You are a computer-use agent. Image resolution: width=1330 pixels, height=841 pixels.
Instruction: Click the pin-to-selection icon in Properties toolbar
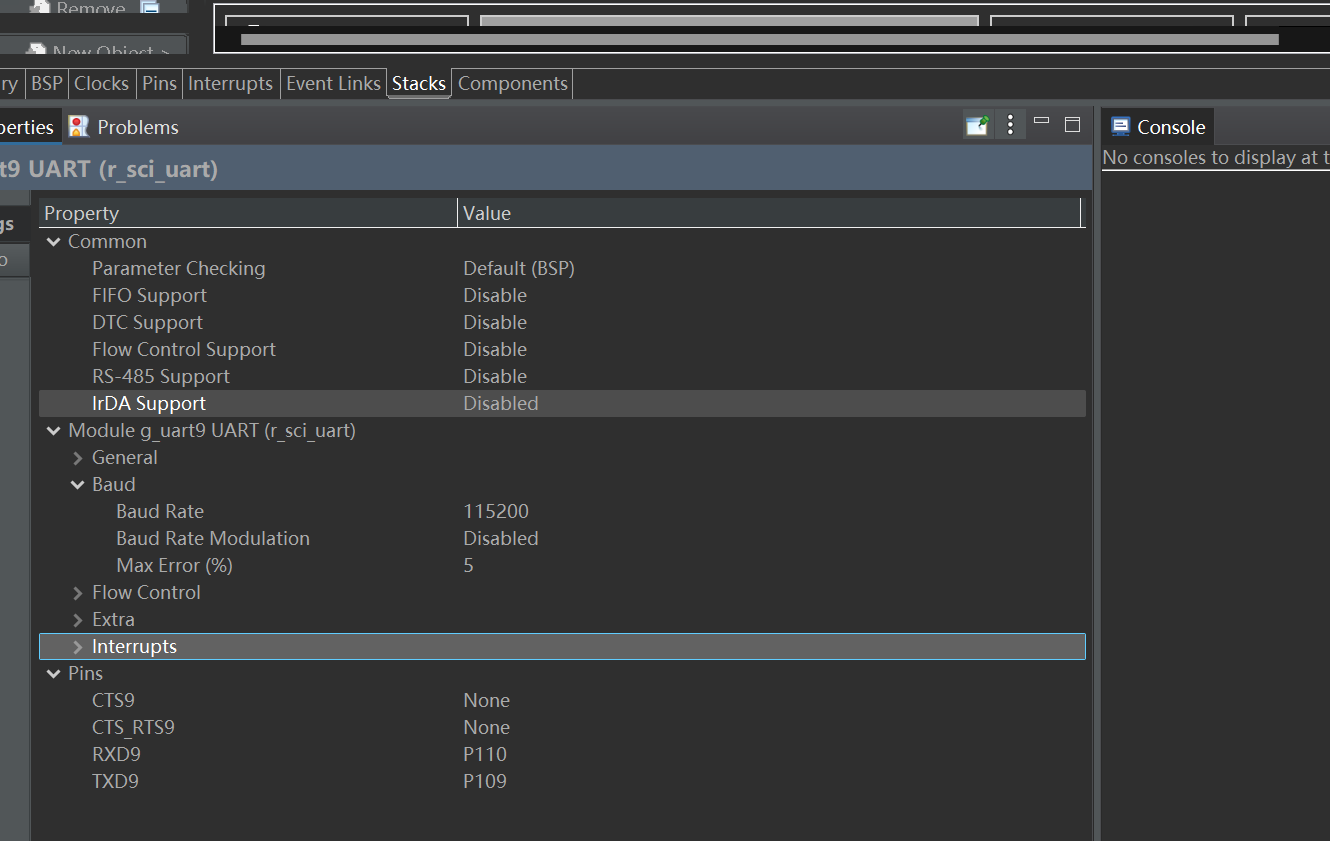977,125
